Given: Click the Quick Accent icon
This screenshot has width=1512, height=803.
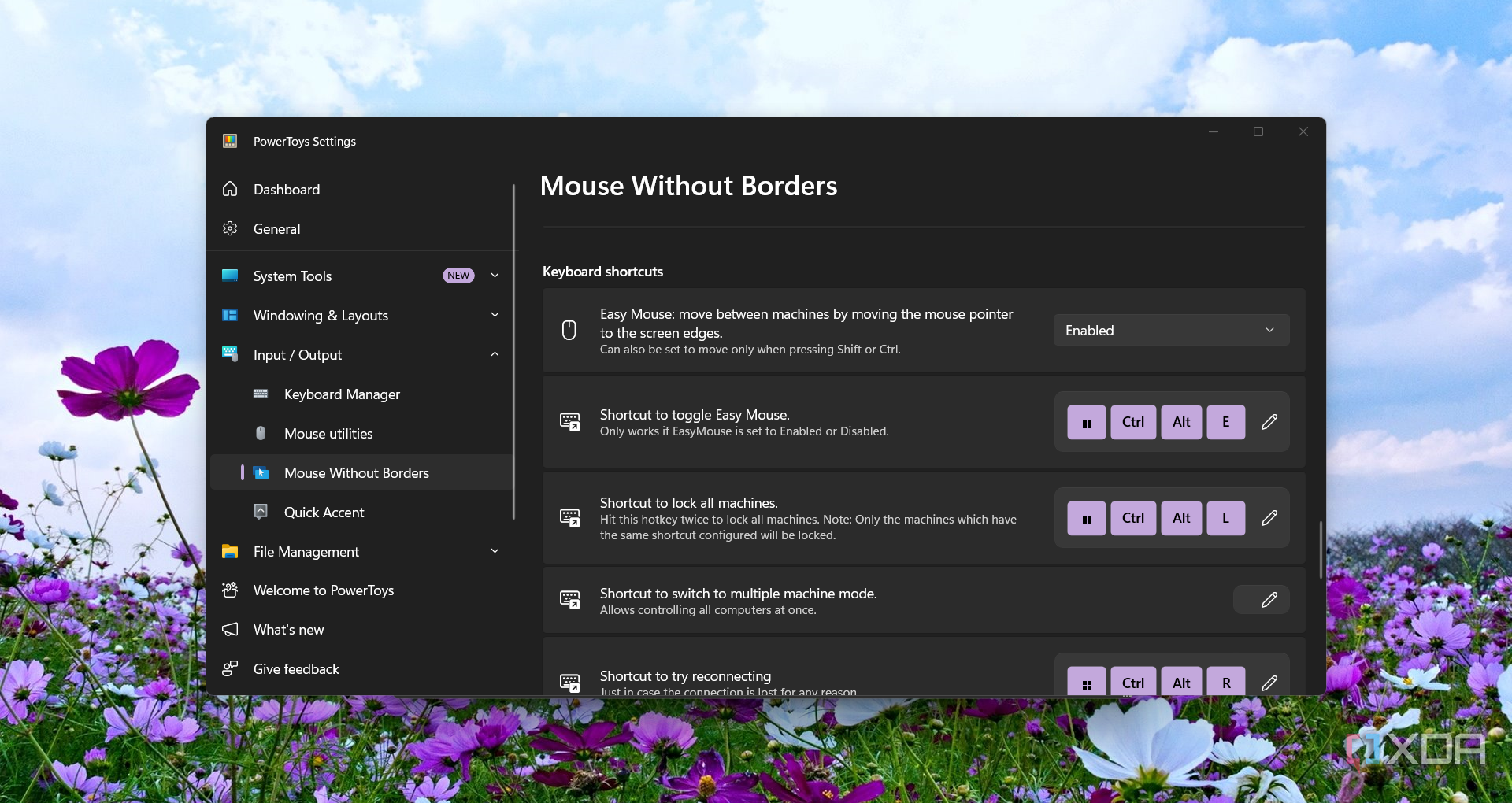Looking at the screenshot, I should pyautogui.click(x=261, y=512).
